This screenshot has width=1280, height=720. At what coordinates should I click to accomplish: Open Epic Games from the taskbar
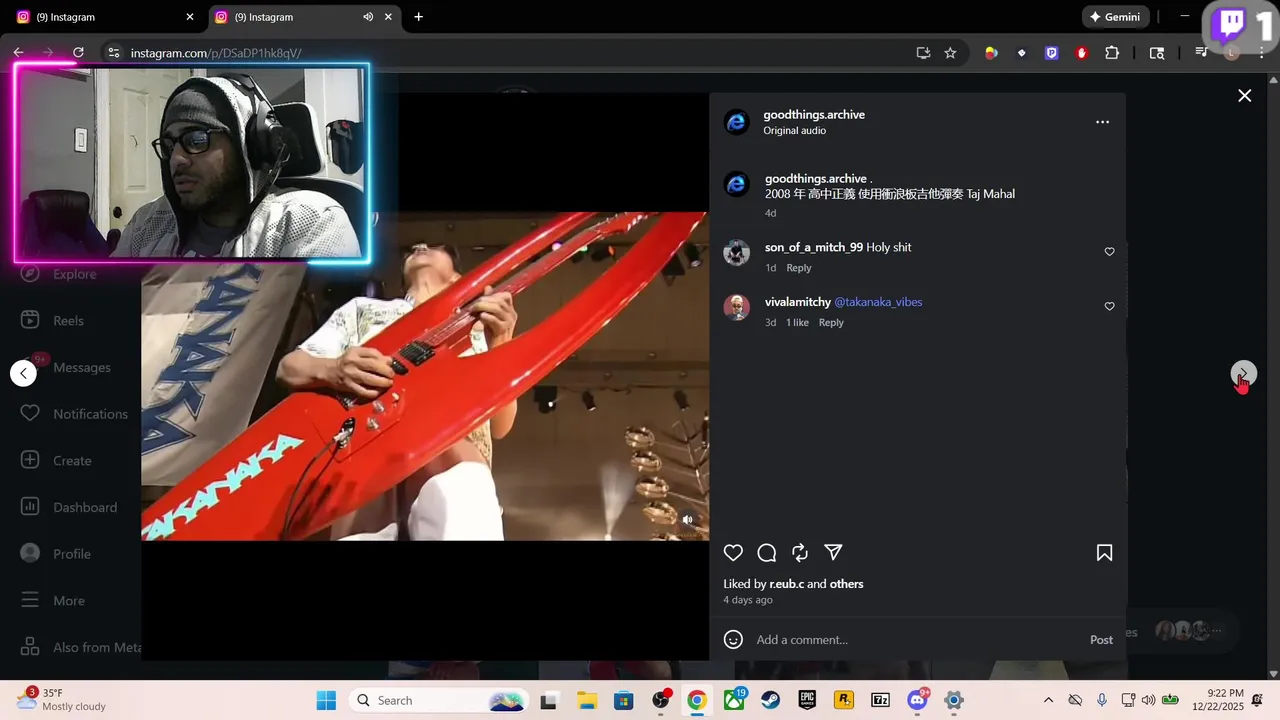[807, 700]
